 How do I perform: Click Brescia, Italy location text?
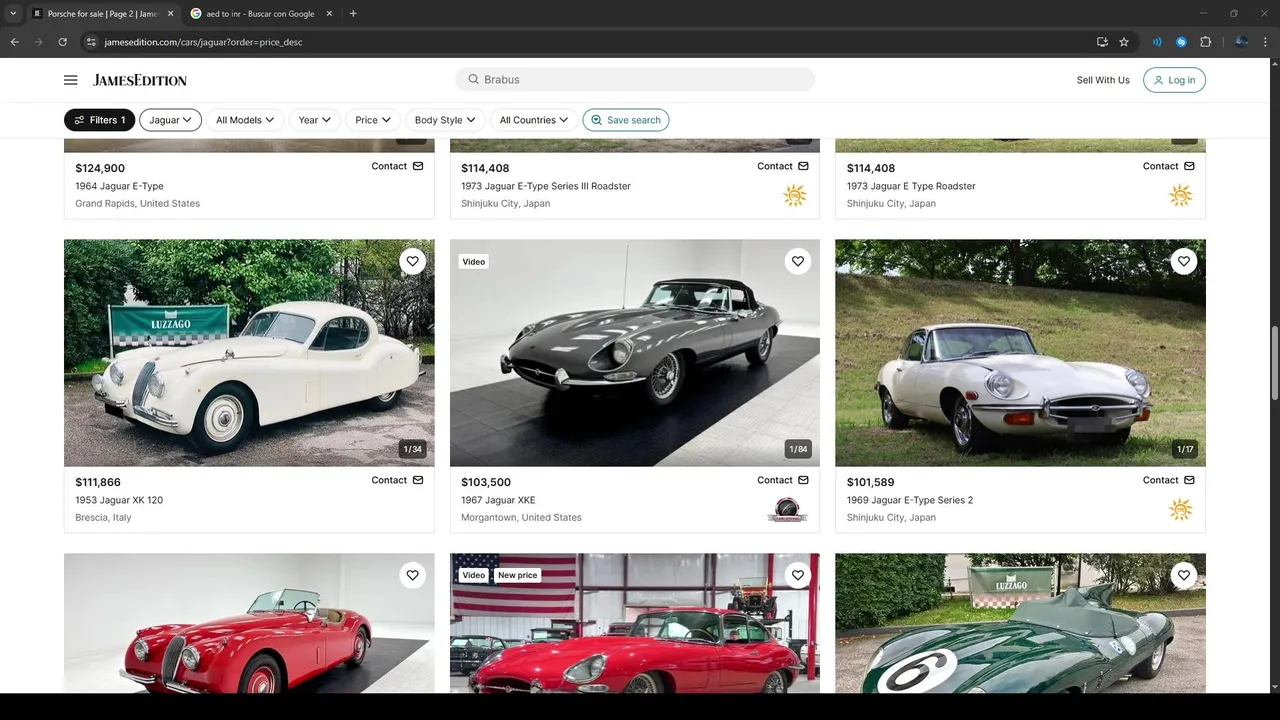[103, 518]
